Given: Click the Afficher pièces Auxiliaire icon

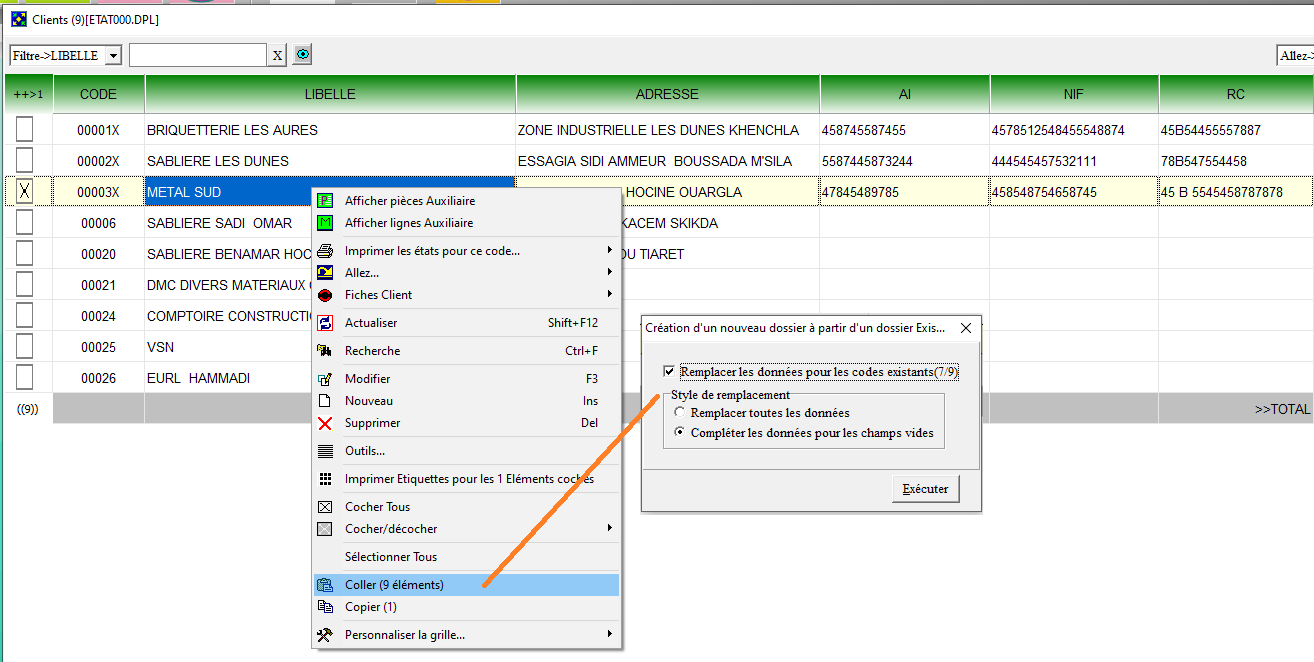Looking at the screenshot, I should pyautogui.click(x=325, y=201).
